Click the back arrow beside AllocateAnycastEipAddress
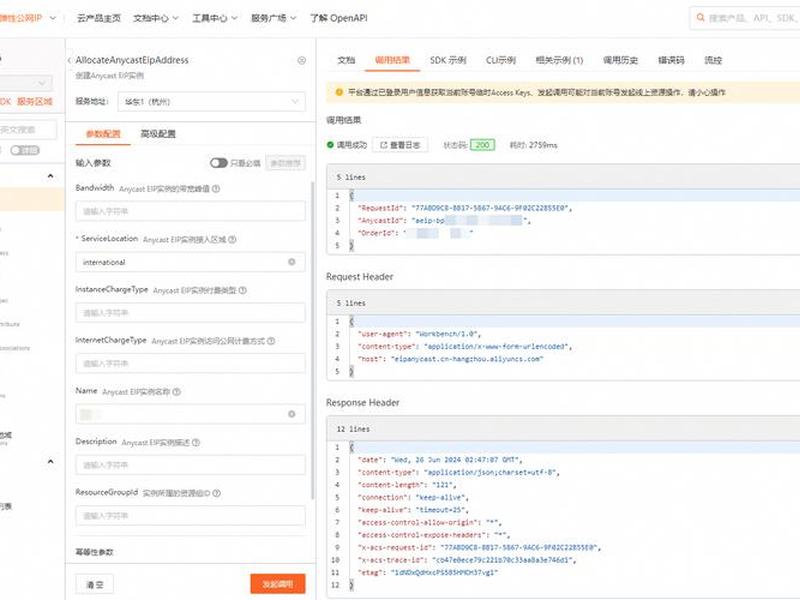Screen dimensions: 800x600 click(x=69, y=60)
